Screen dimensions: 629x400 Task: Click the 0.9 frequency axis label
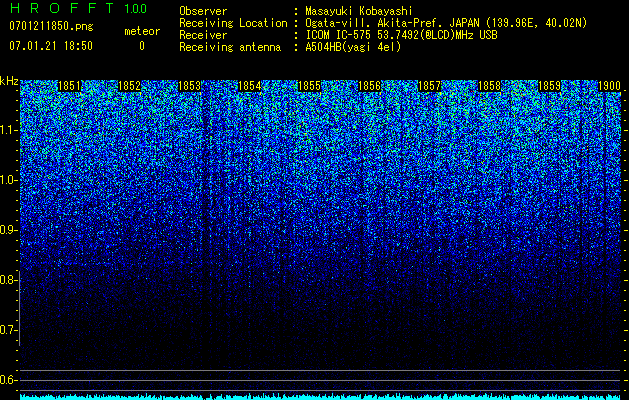click(x=8, y=230)
